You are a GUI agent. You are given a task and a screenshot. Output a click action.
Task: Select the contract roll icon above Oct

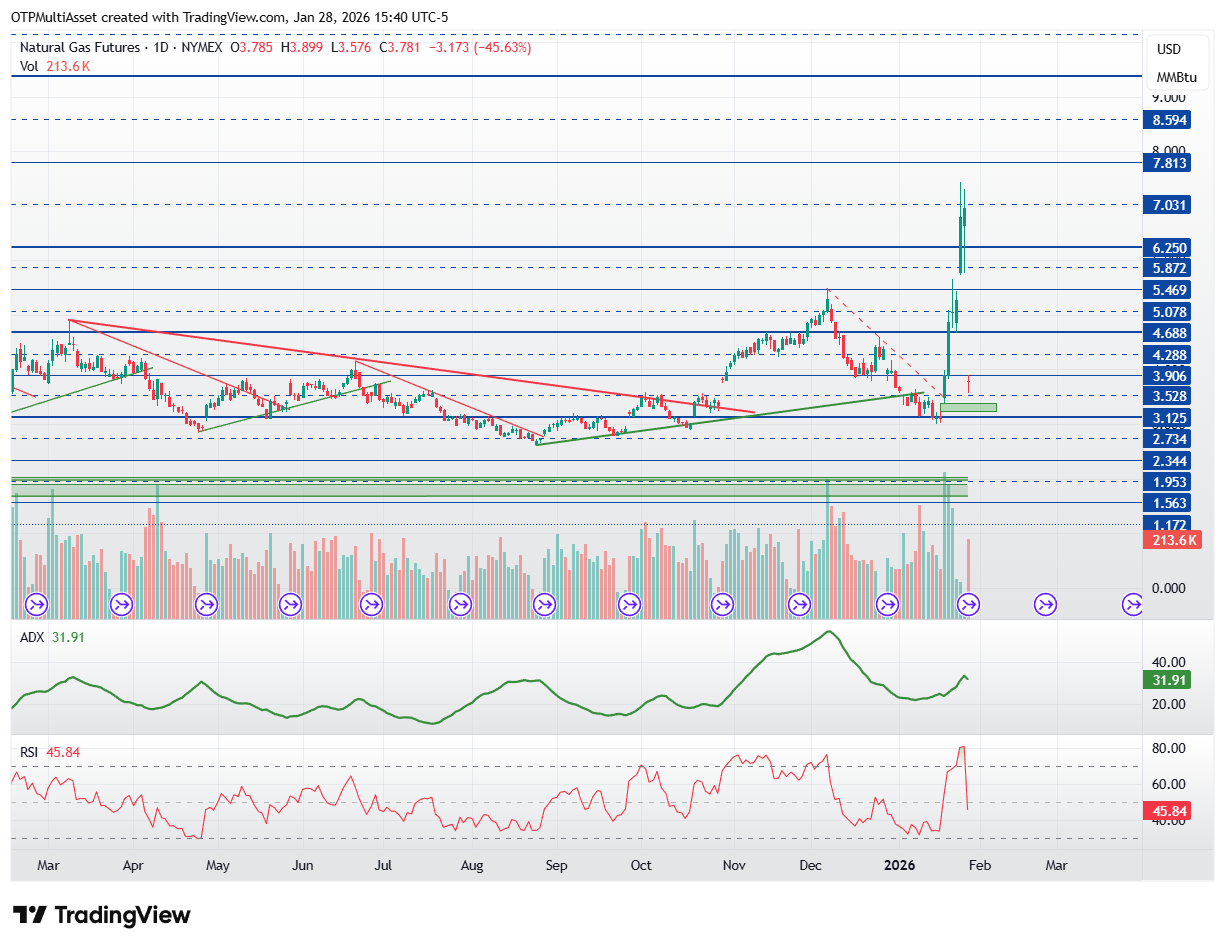tap(630, 604)
